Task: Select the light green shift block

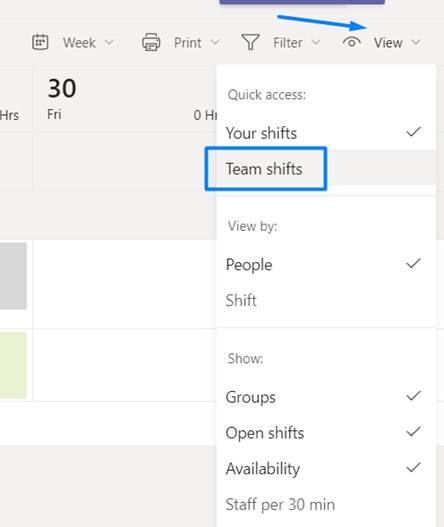Action: (x=13, y=365)
